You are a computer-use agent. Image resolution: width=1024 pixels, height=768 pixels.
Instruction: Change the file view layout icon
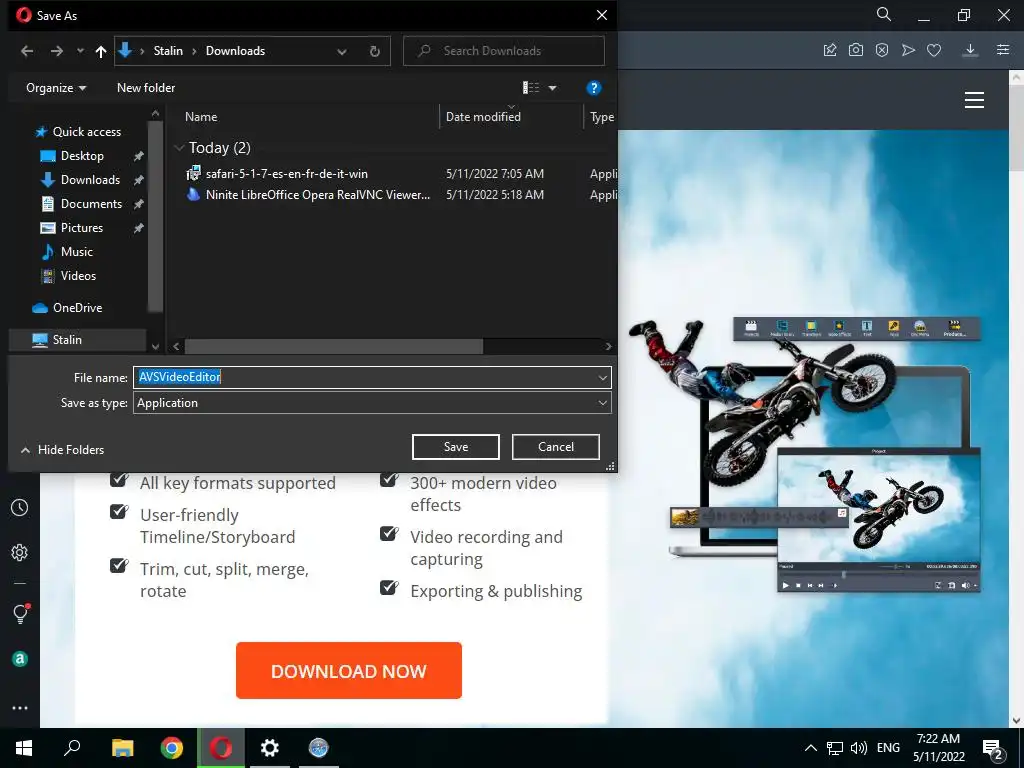coord(531,88)
